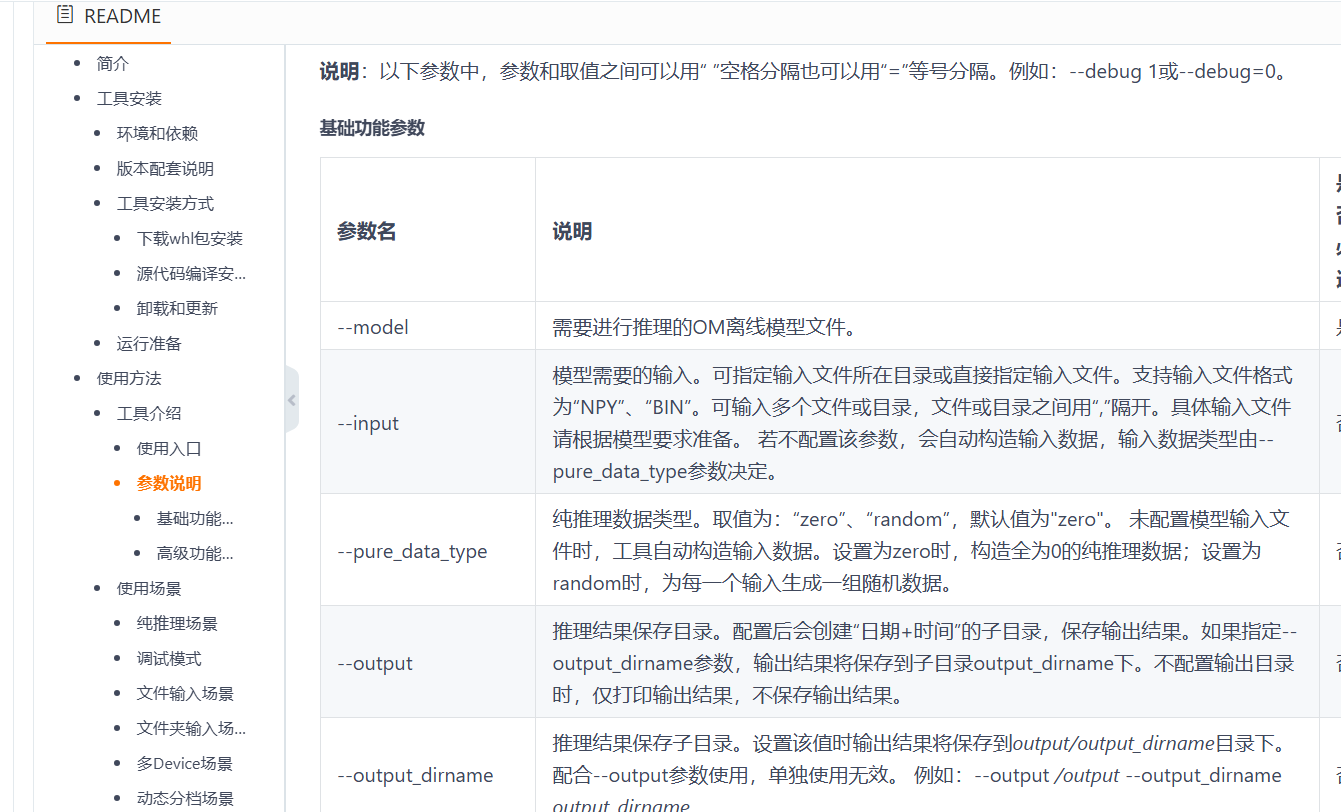Jump to 多Device场景 section
1341x812 pixels.
[x=185, y=764]
